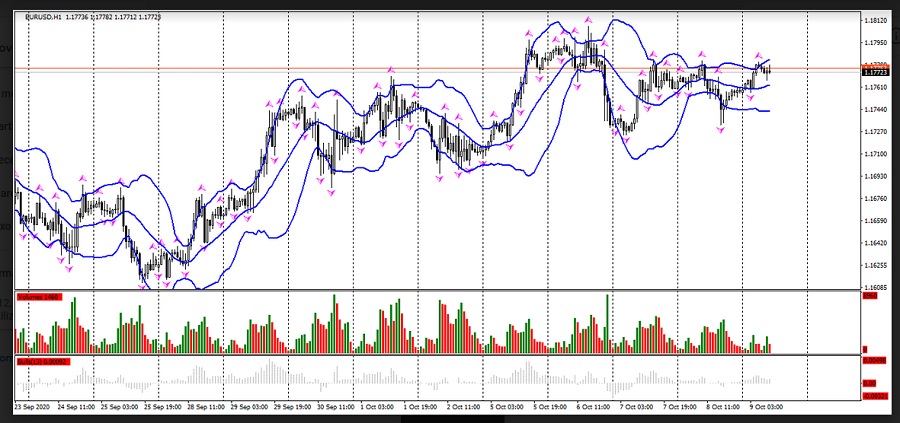Click the 1.16930 price scale label
Screen dimensions: 900x423
coord(876,176)
